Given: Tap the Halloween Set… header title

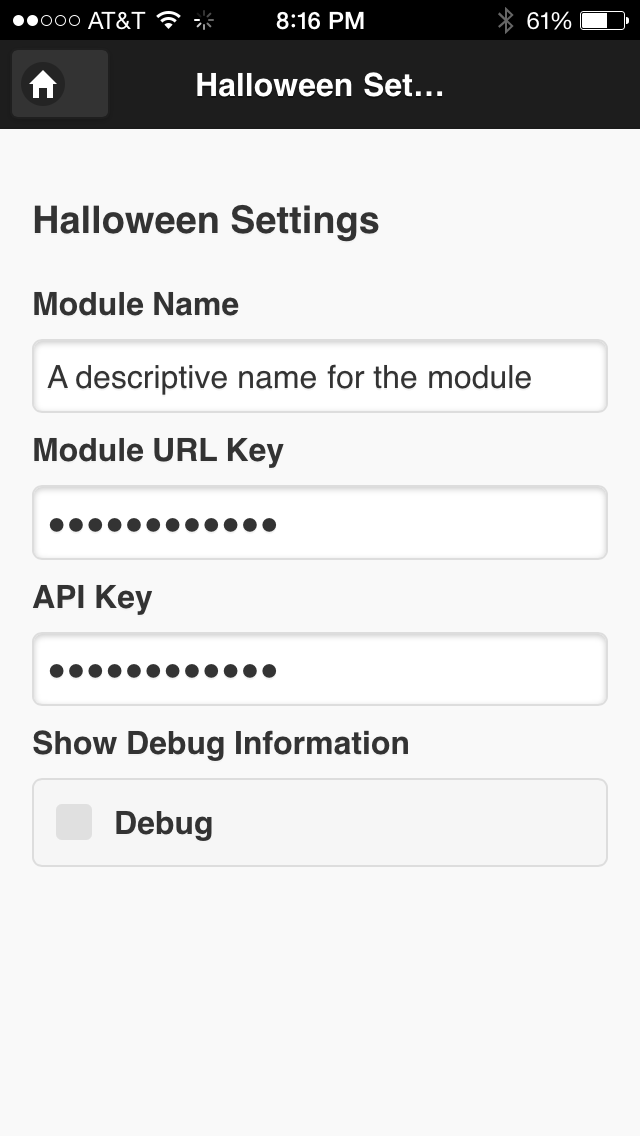Looking at the screenshot, I should click(319, 85).
